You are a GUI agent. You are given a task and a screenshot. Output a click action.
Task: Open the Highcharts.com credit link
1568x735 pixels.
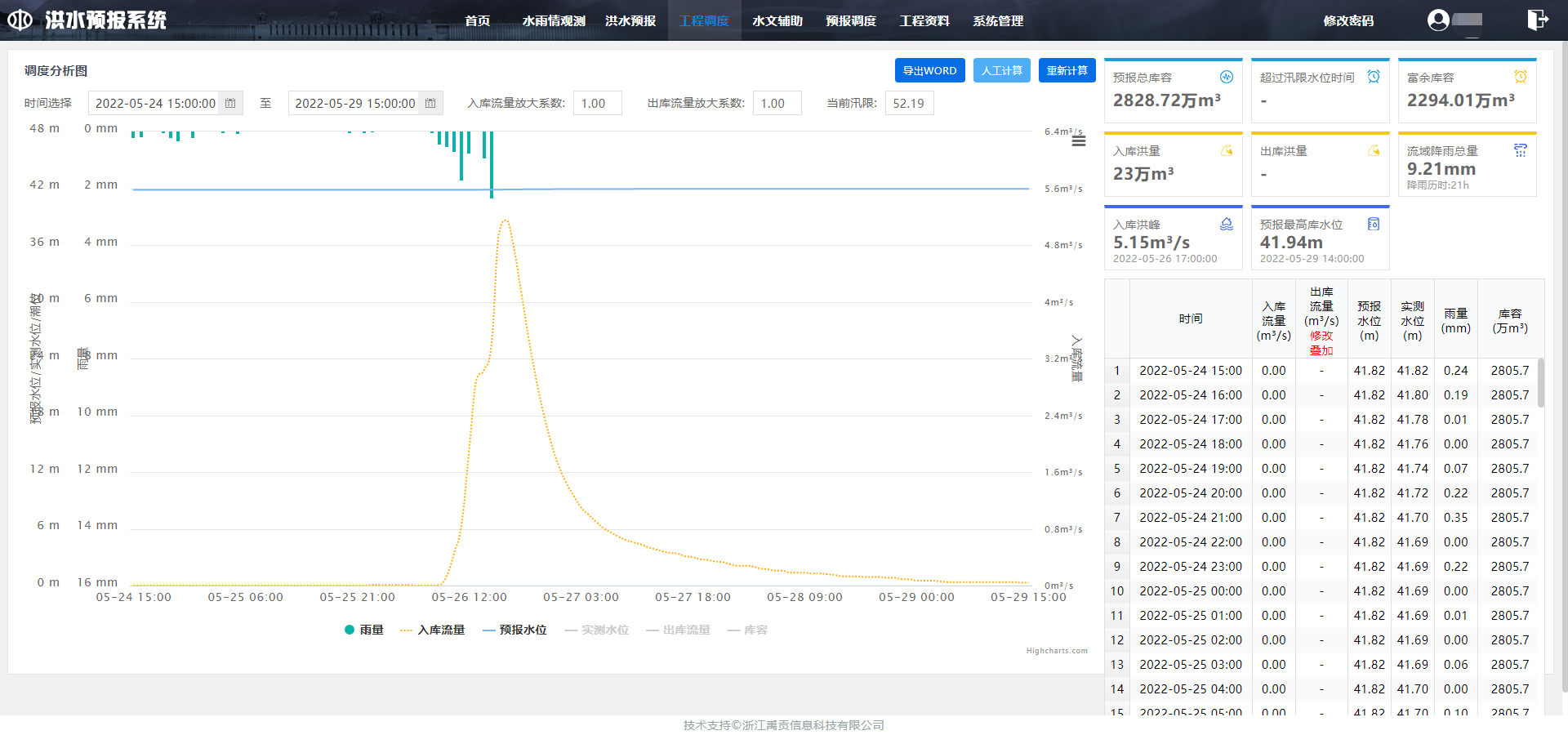(1057, 651)
